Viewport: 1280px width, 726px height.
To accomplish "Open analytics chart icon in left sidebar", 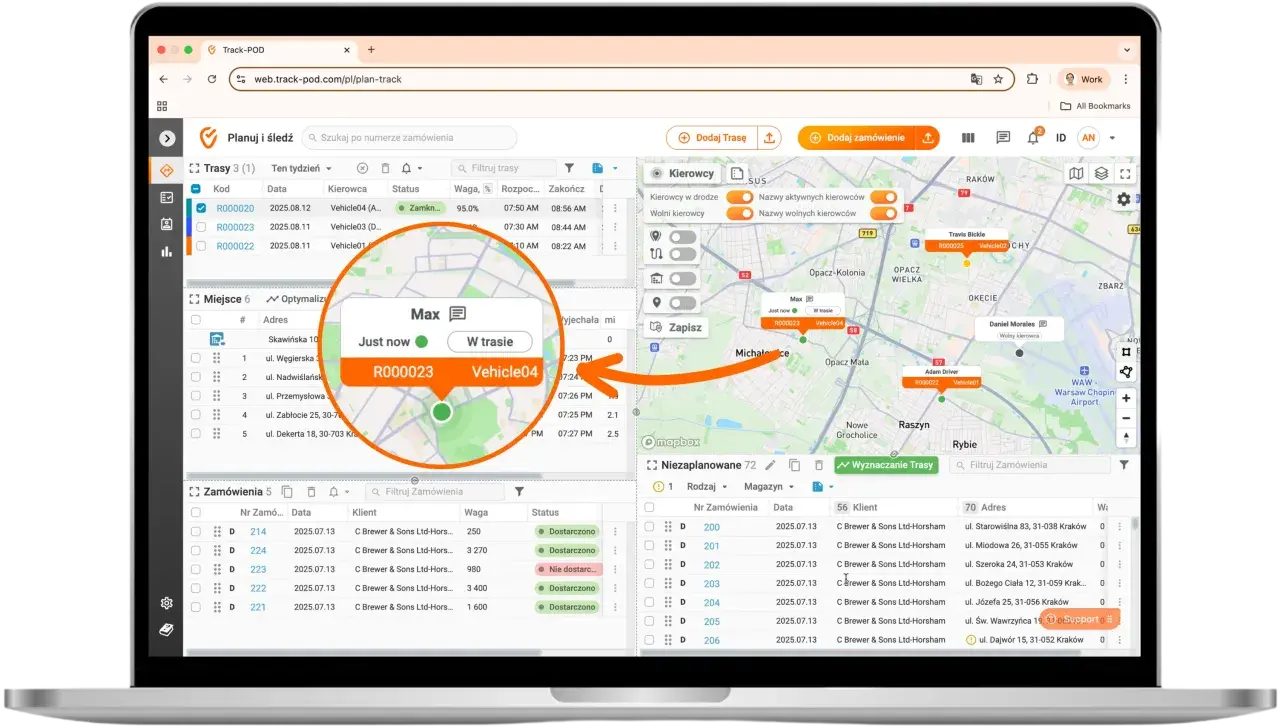I will click(167, 252).
